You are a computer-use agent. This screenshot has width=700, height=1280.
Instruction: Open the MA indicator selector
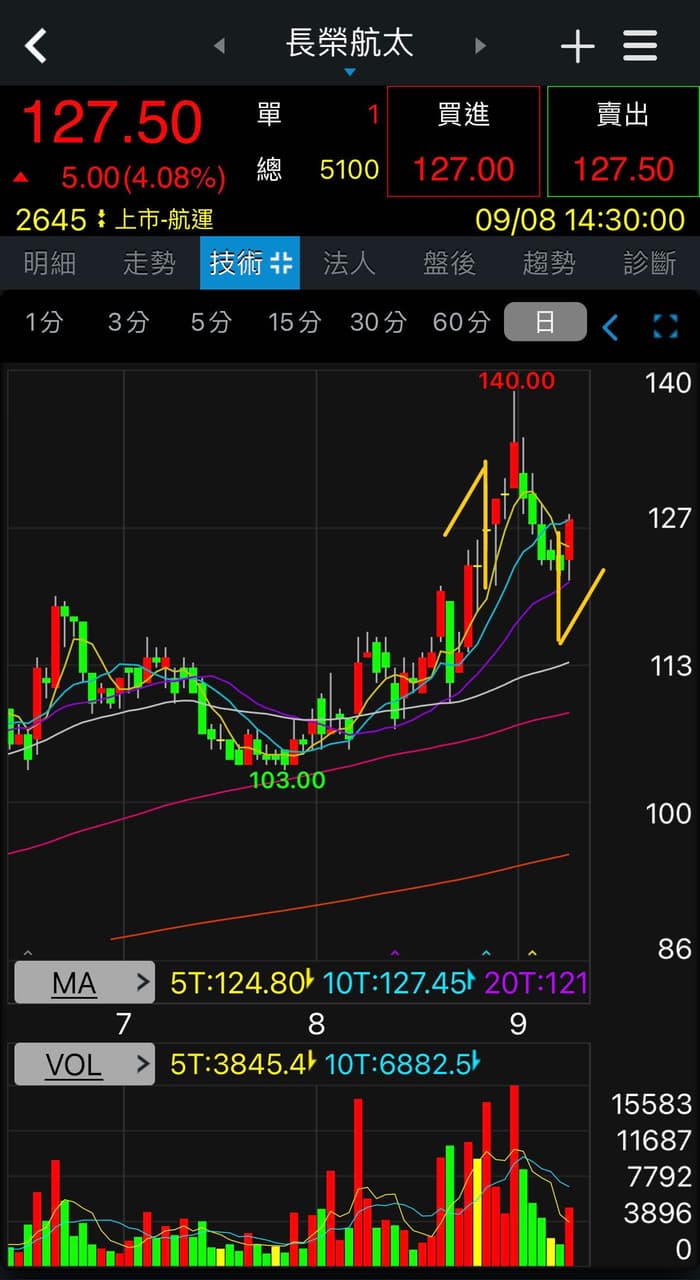tap(84, 983)
